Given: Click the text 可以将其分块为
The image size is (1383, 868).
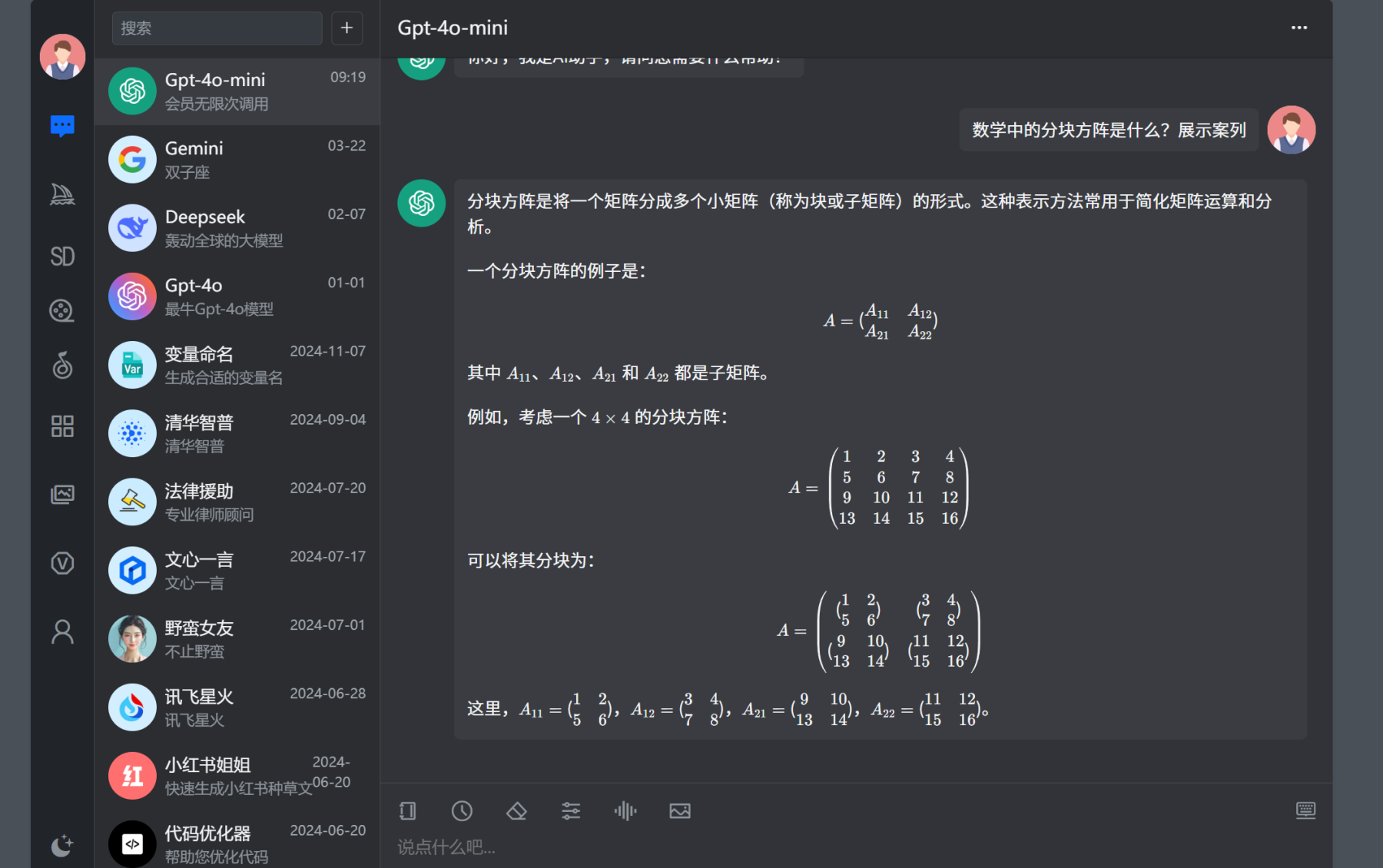Looking at the screenshot, I should [530, 560].
